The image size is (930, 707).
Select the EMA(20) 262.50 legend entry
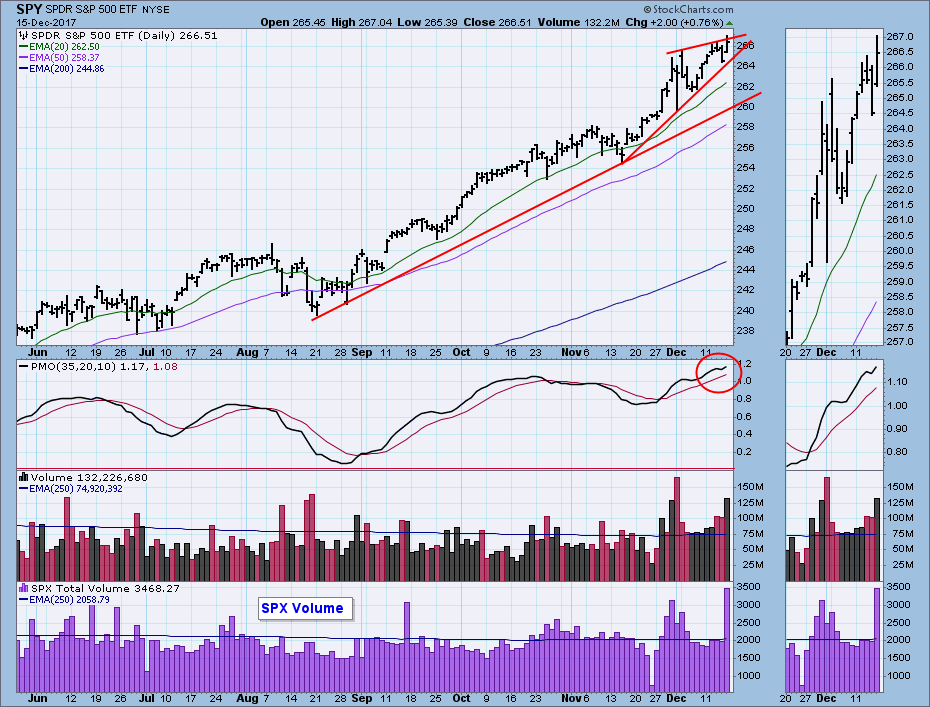(x=64, y=47)
